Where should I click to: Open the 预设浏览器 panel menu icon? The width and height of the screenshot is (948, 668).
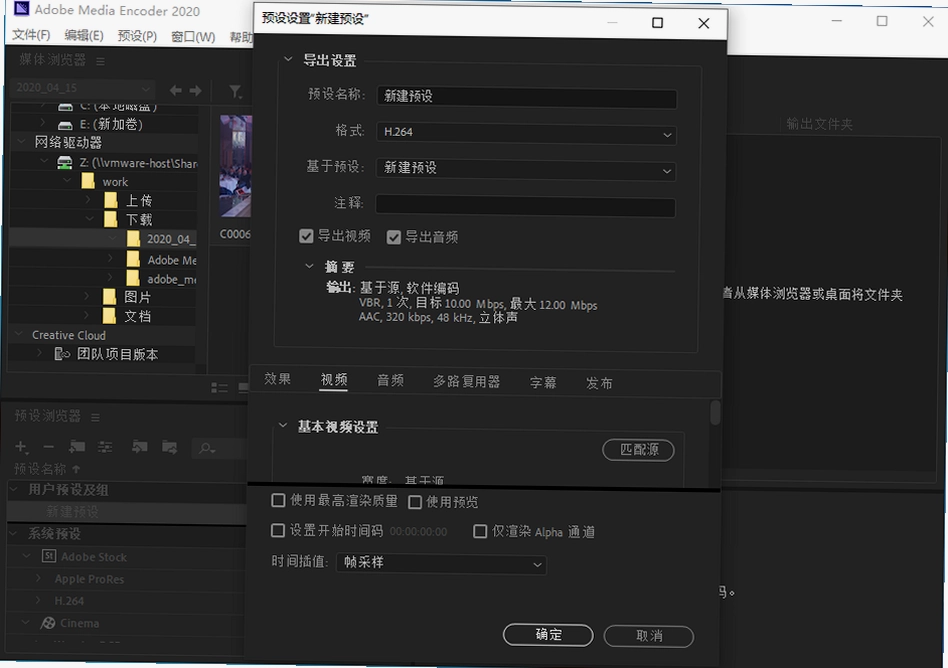[x=96, y=417]
